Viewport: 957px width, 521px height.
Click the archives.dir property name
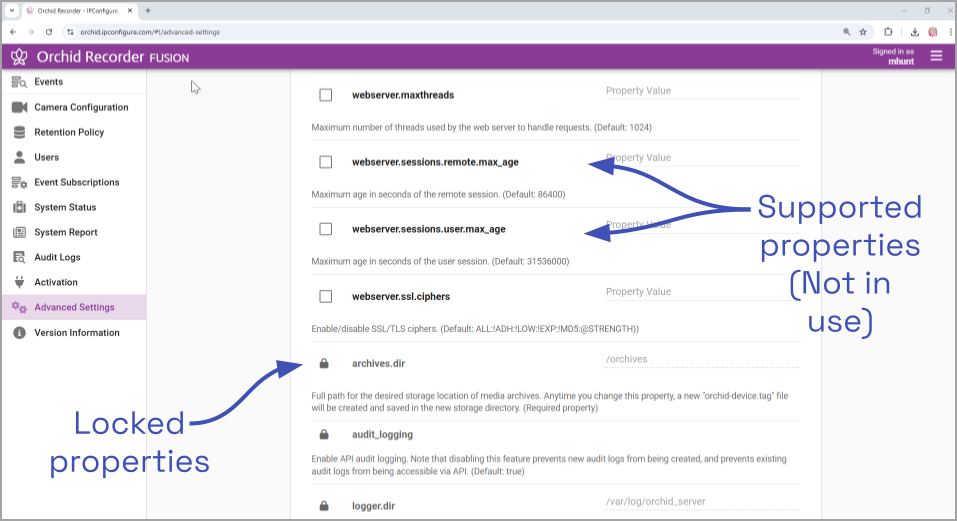(378, 364)
